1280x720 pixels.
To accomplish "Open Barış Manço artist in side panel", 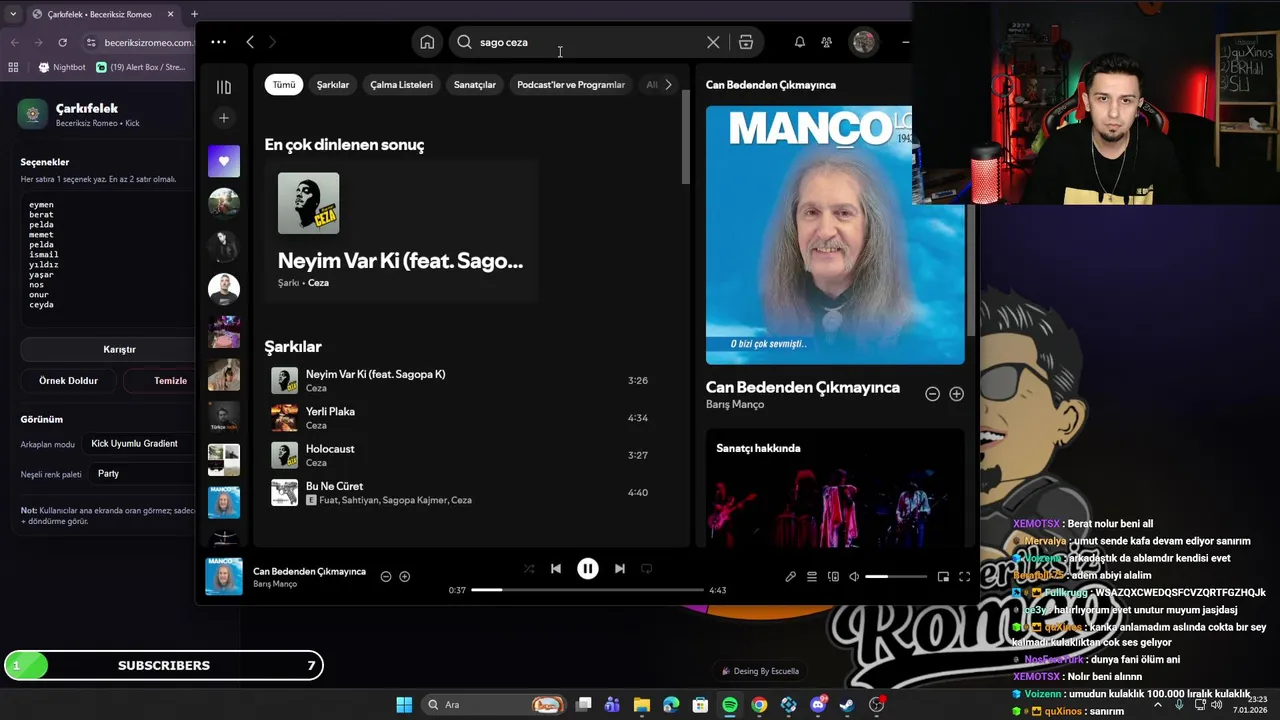I will point(735,404).
